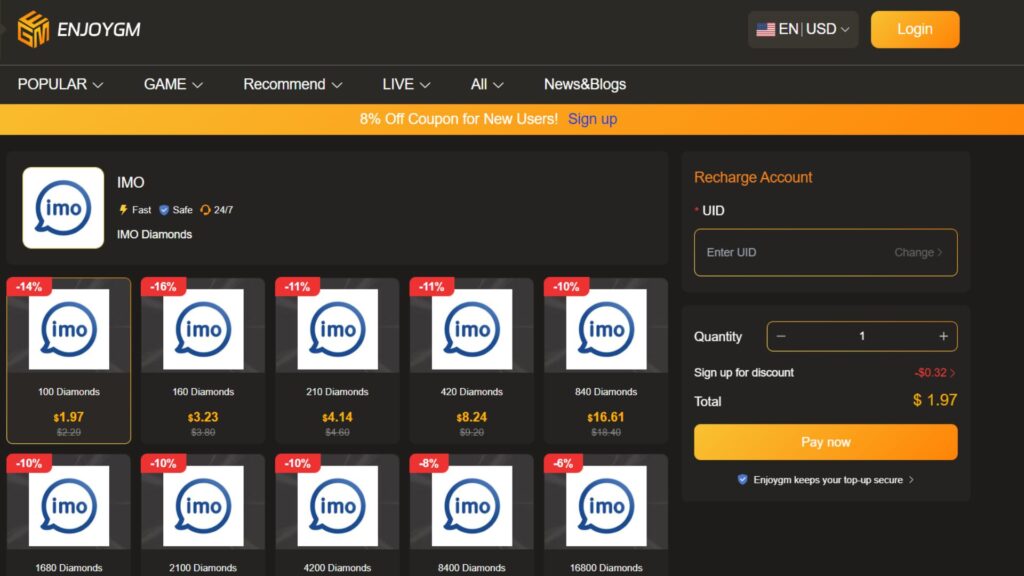Open the Sign up link in the coupon banner

[x=593, y=119]
